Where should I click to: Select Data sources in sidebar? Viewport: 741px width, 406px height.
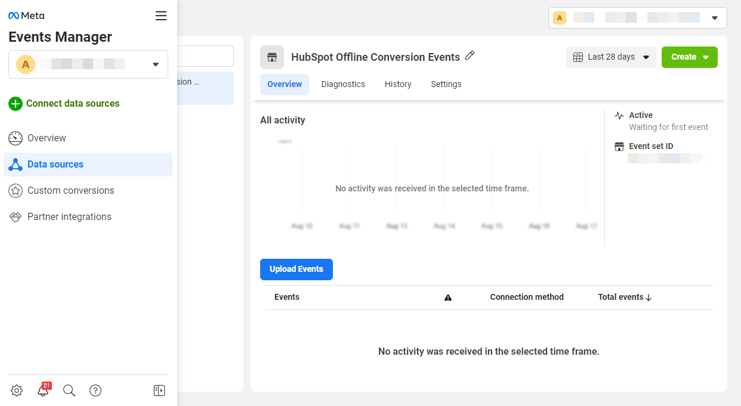click(88, 164)
